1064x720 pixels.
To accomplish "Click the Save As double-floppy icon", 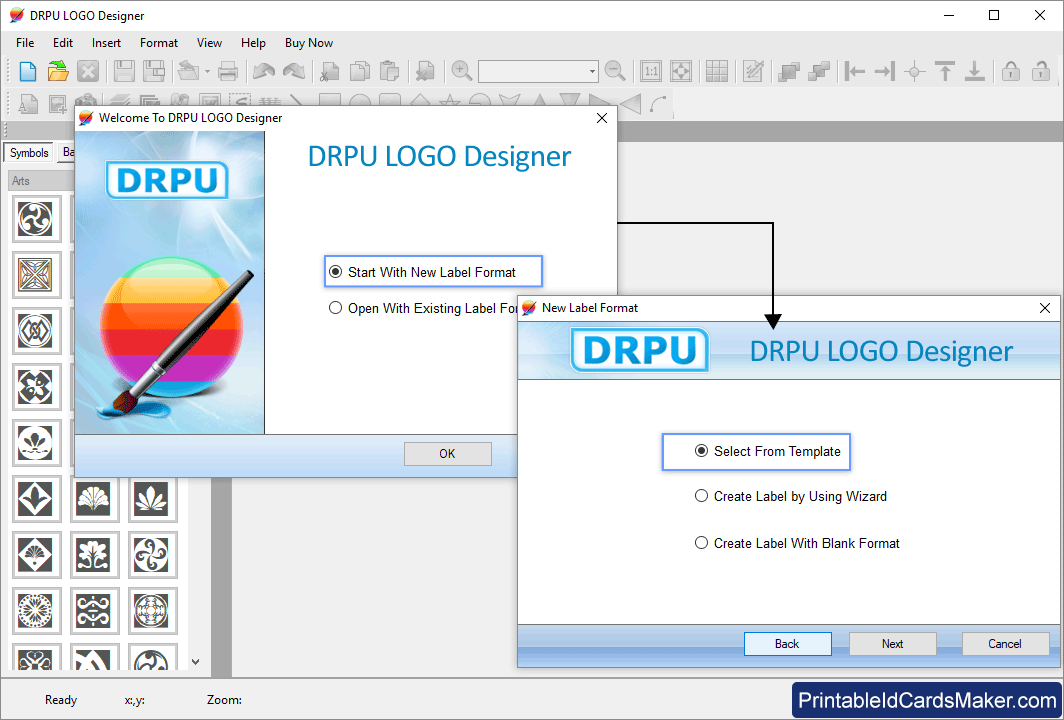I will 154,71.
